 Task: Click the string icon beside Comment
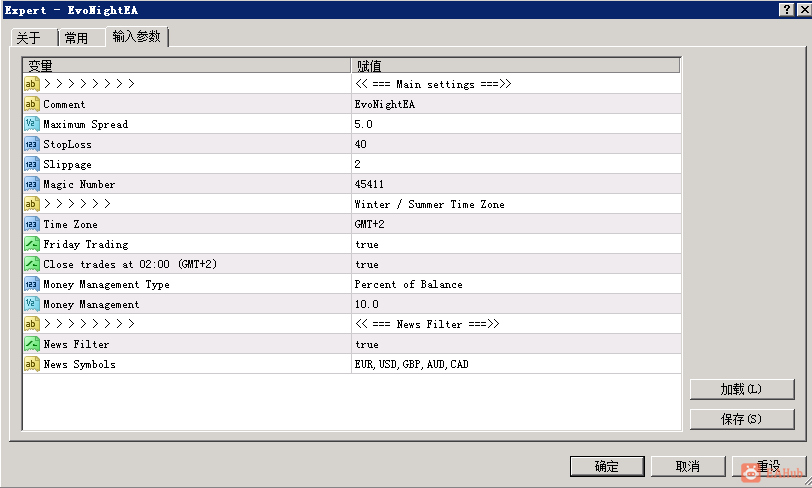pos(32,104)
